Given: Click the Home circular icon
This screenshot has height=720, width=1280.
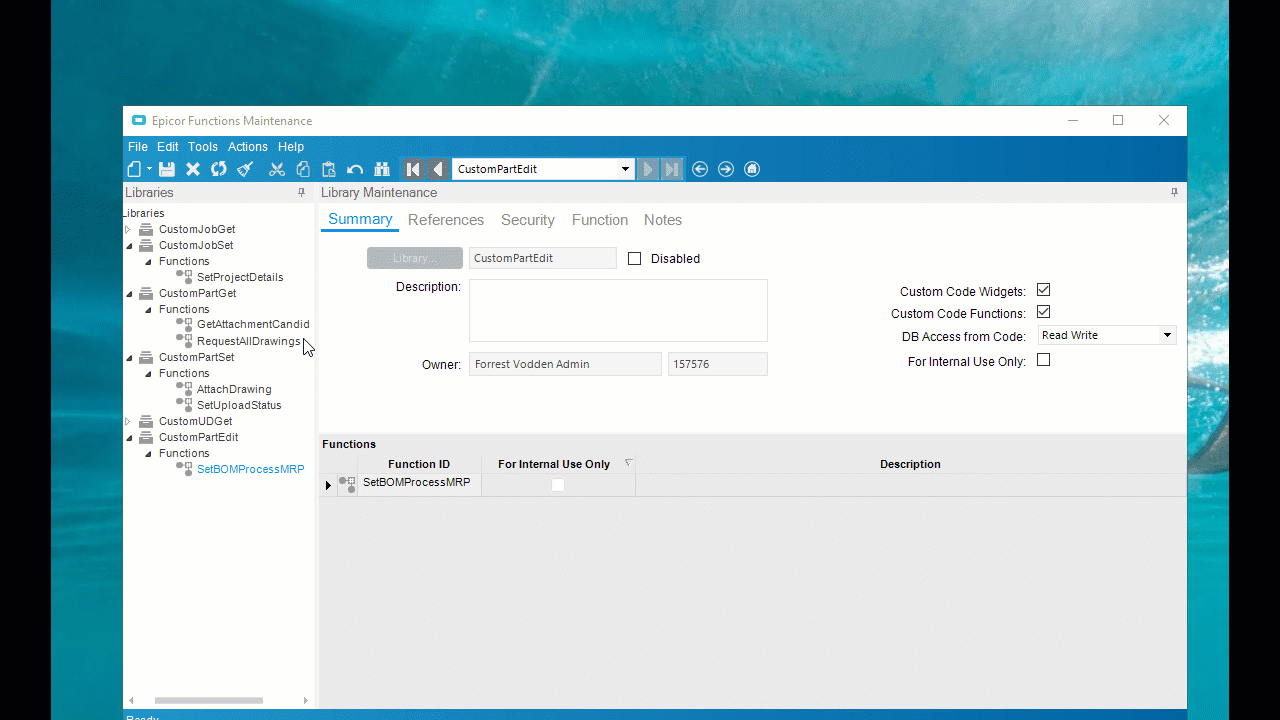Looking at the screenshot, I should click(752, 169).
